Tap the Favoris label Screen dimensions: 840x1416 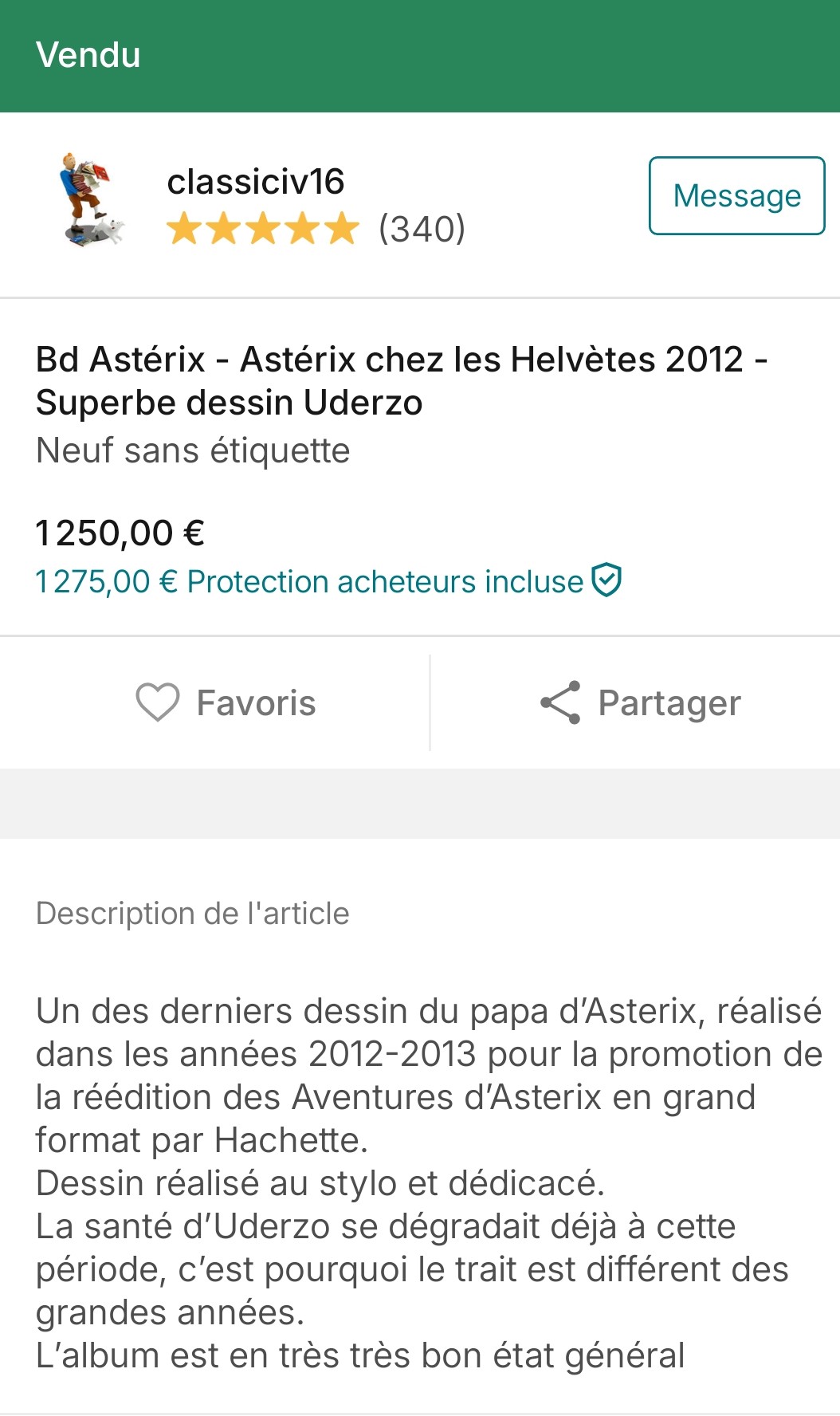point(256,703)
